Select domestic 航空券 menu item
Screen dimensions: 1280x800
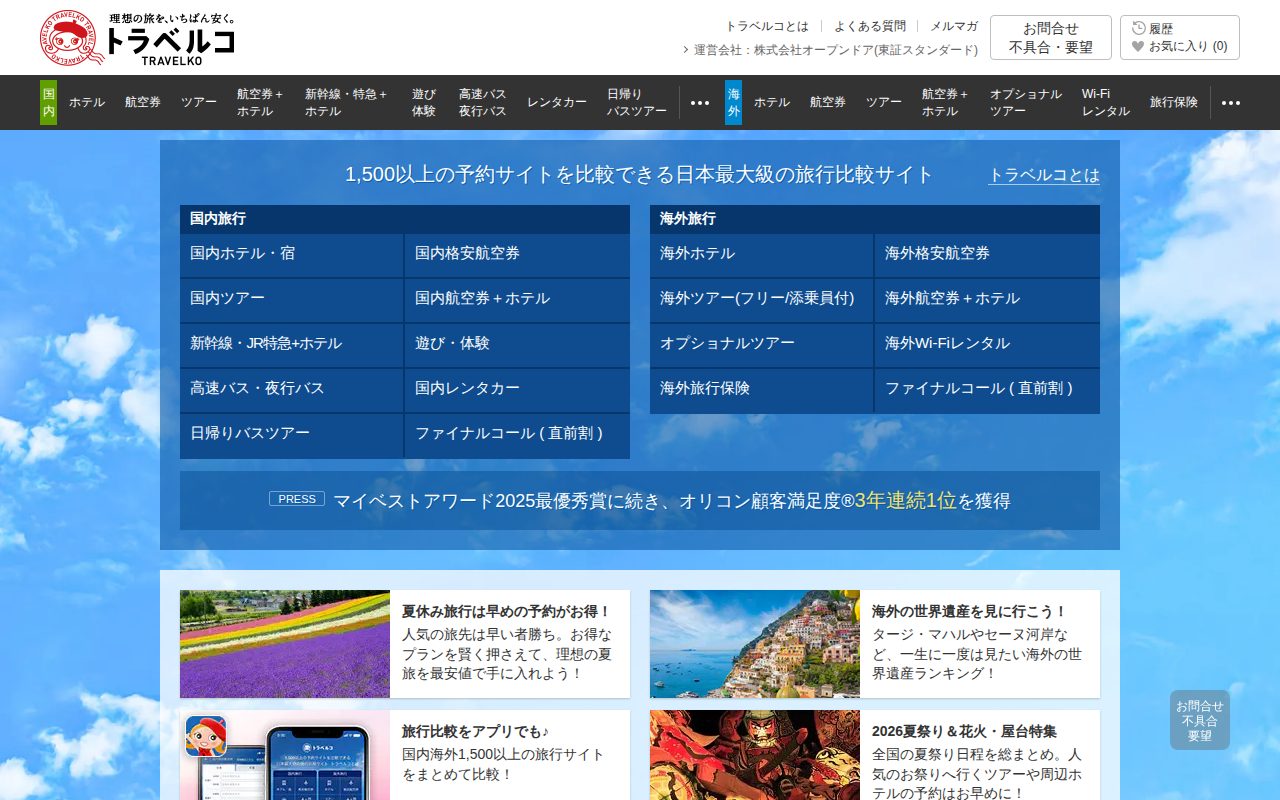pyautogui.click(x=143, y=102)
